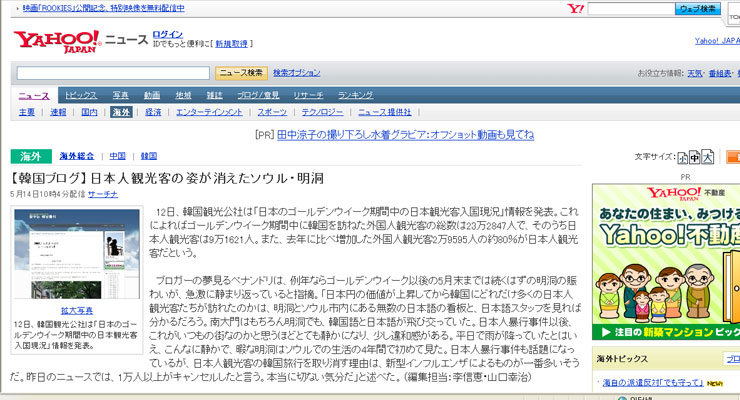Open the 主要 news category
The image size is (740, 400).
coord(27,112)
